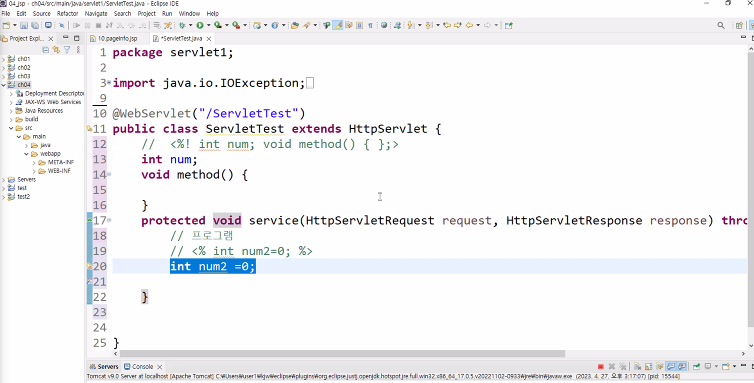Click the Search magnifier icon at top right
Viewport: 754px width, 383px height.
click(x=721, y=26)
